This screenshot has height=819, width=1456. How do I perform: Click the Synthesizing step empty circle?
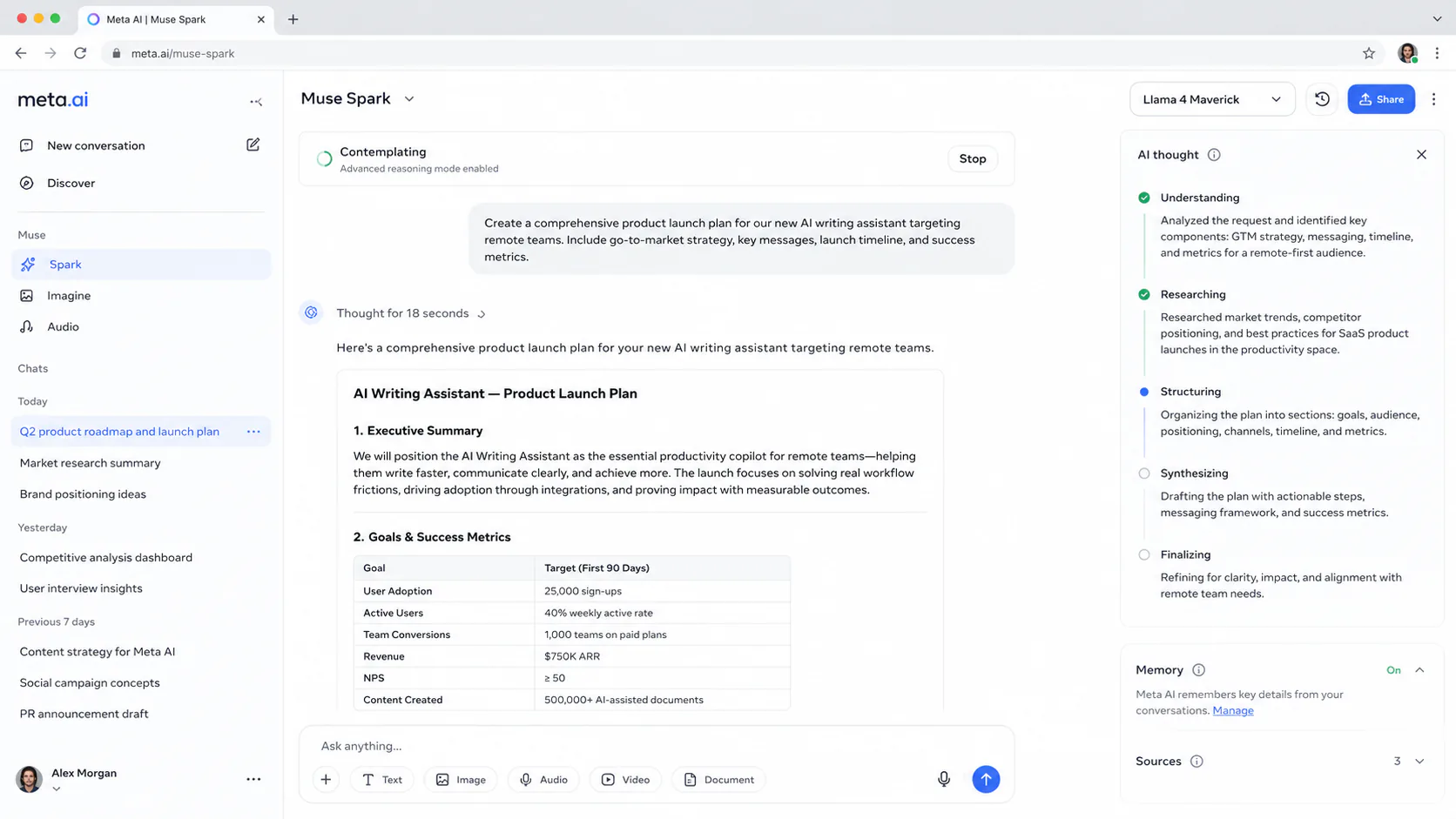tap(1144, 473)
